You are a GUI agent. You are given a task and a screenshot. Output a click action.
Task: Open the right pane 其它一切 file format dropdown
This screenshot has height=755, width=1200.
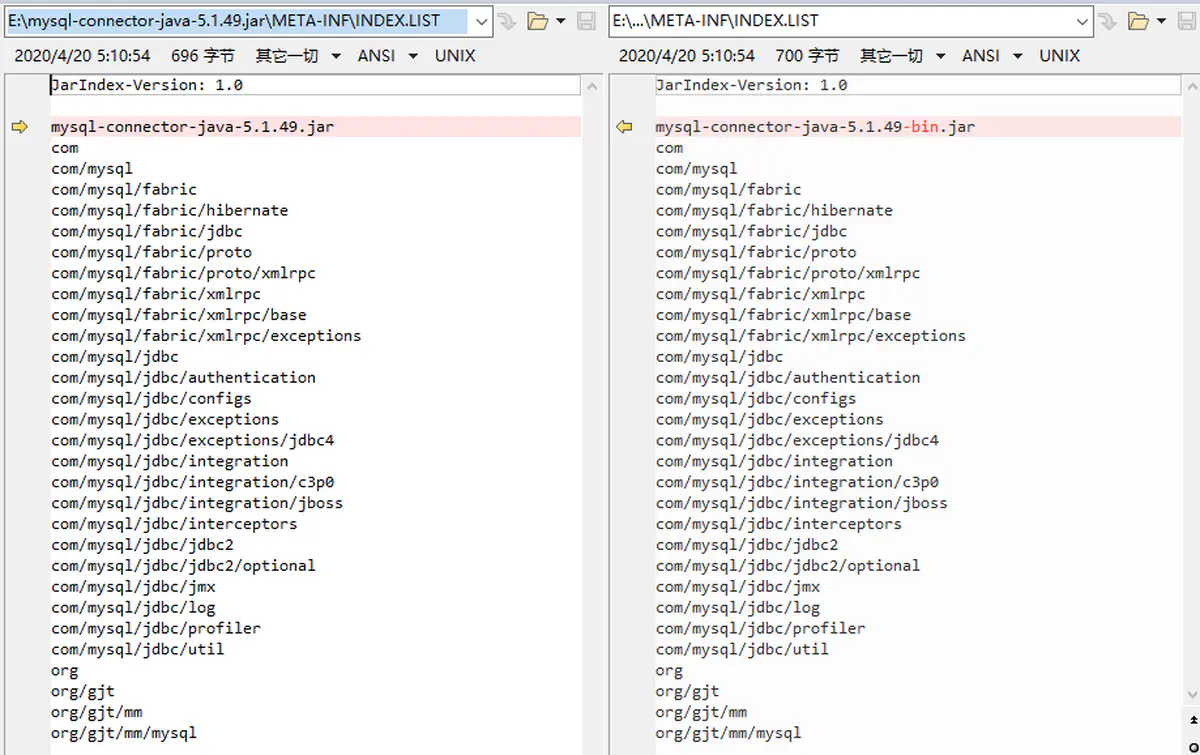click(x=903, y=56)
